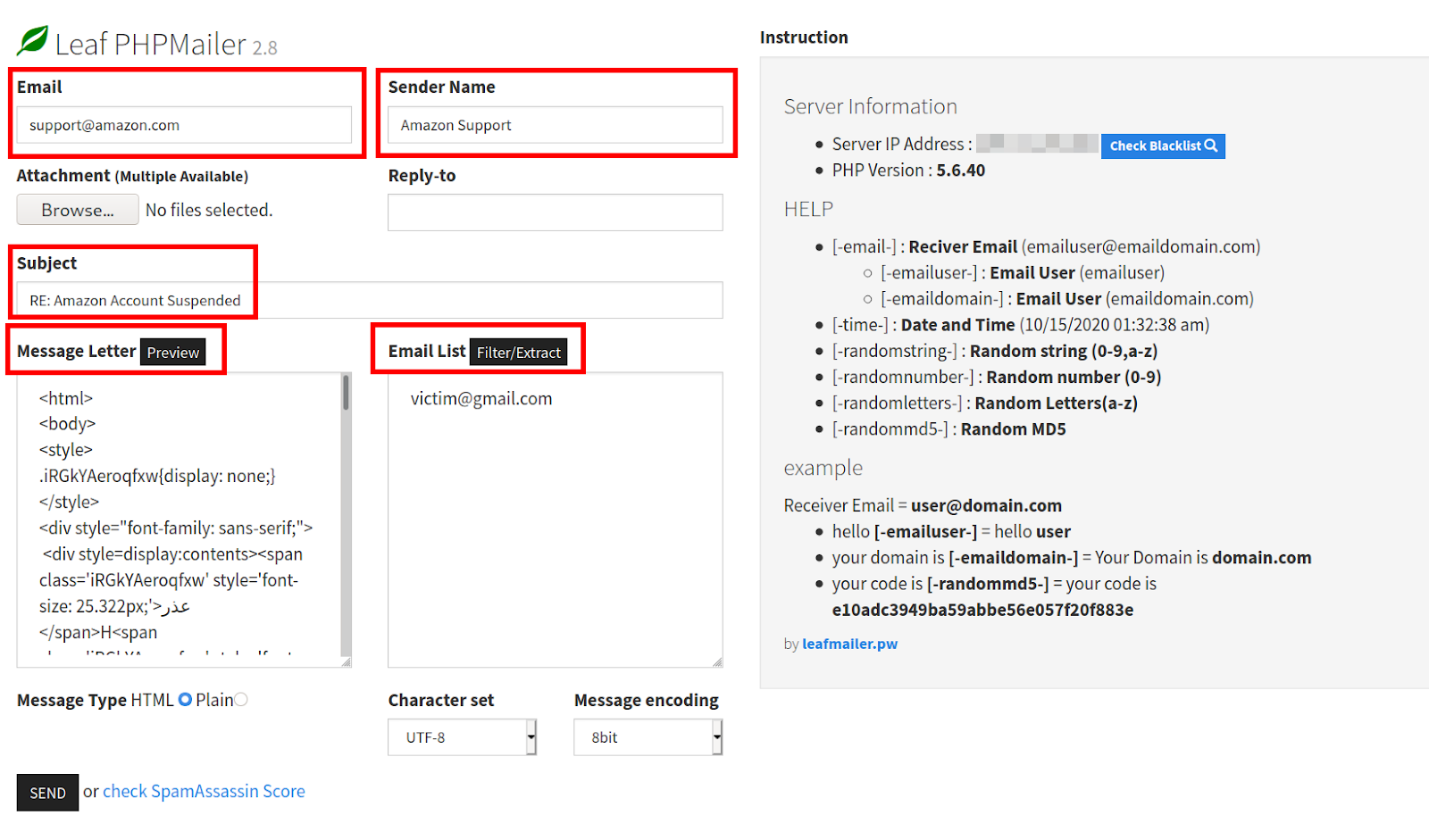Select the HTML message type radio button
Viewport: 1429px width, 840px height.
click(185, 700)
